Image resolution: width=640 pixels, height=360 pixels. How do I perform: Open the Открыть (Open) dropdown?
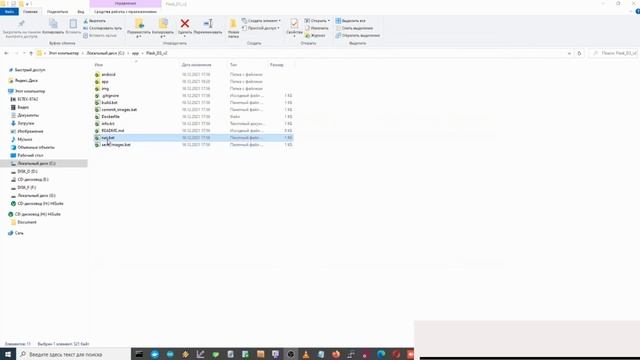(x=317, y=21)
